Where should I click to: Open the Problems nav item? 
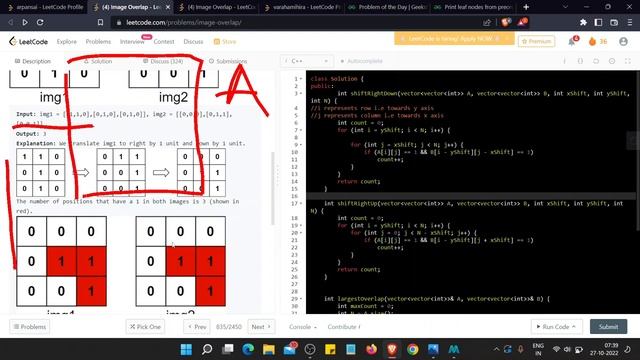pyautogui.click(x=98, y=42)
